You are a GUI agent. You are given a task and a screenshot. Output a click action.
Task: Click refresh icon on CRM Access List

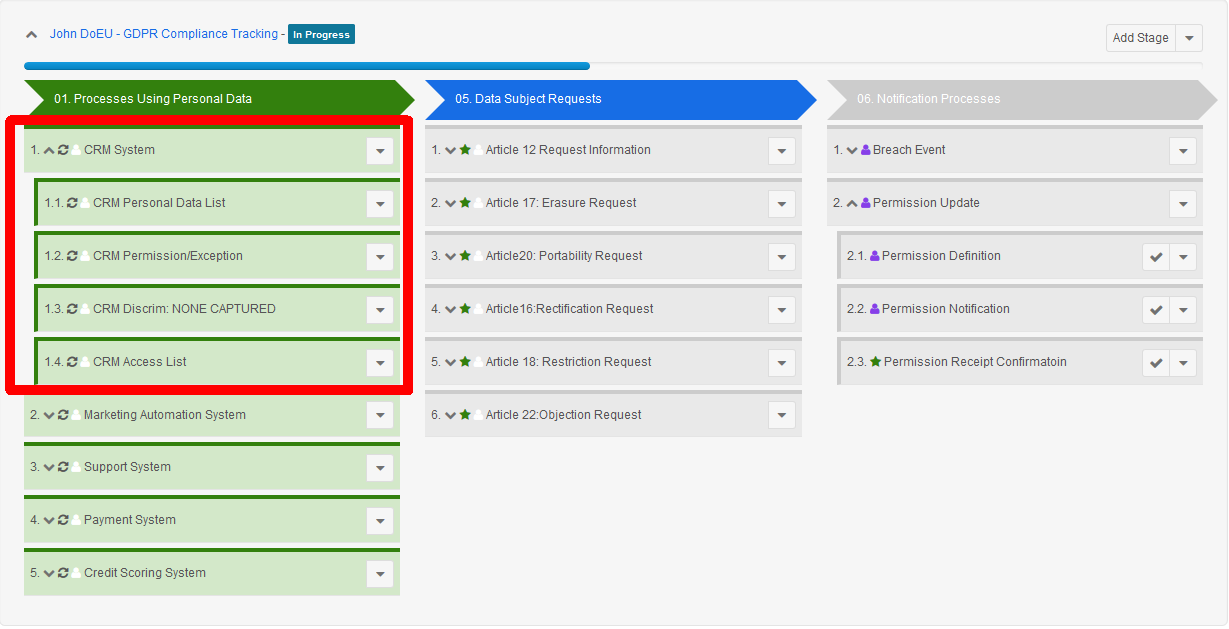72,362
